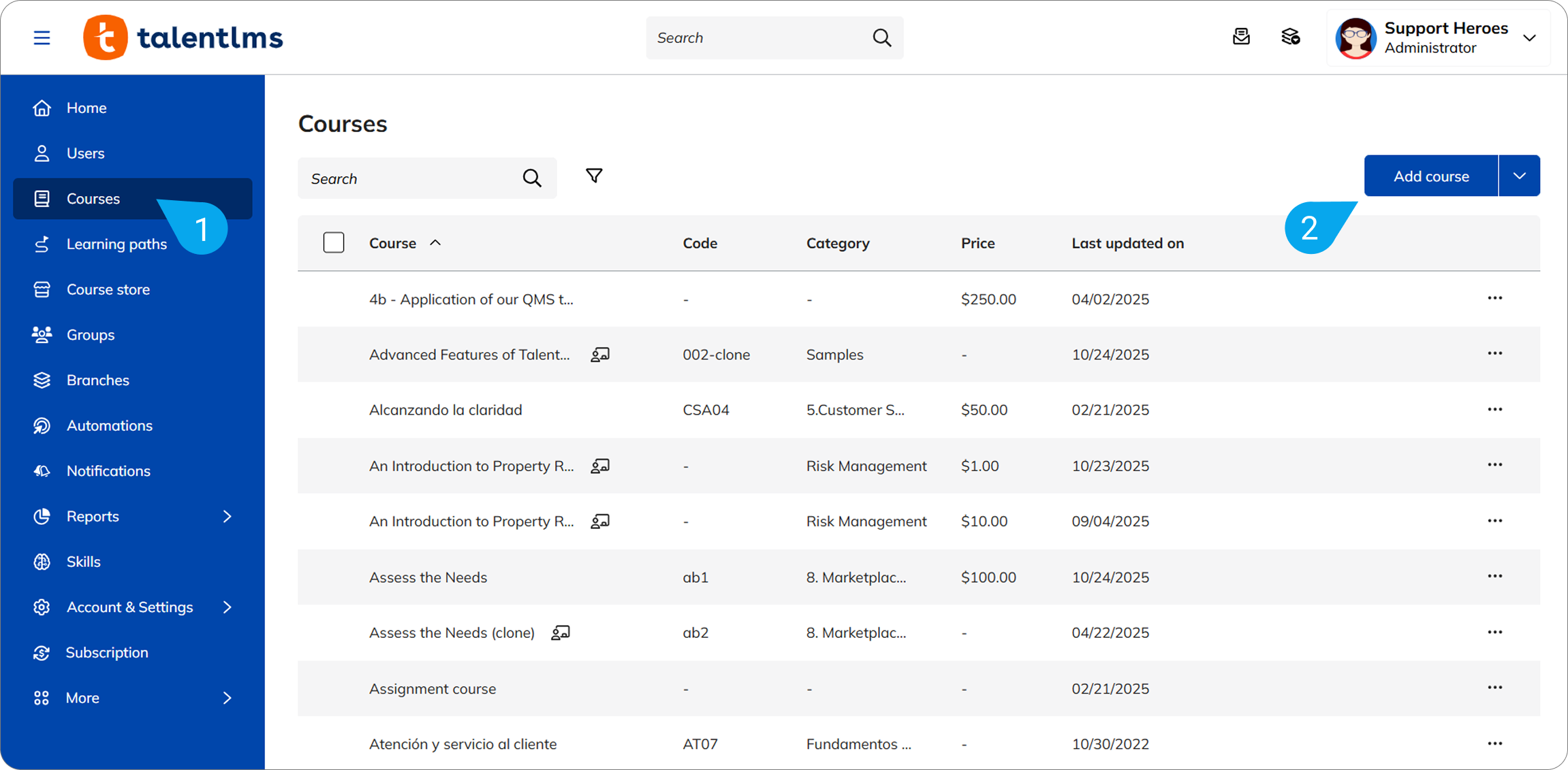Screen dimensions: 1568x770
Task: Open the Support Heroes profile dropdown
Action: (x=1528, y=38)
